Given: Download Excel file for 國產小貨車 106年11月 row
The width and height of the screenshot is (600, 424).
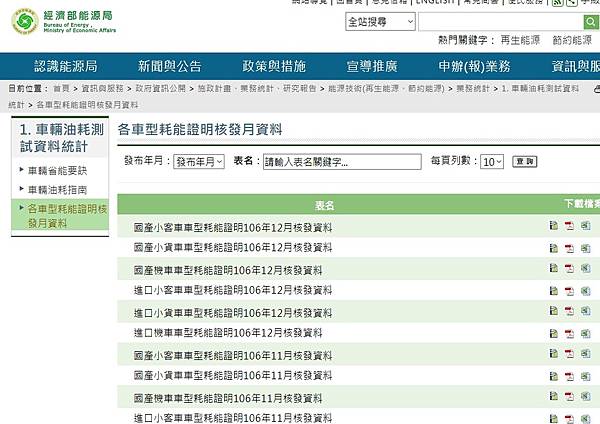Looking at the screenshot, I should (x=585, y=377).
